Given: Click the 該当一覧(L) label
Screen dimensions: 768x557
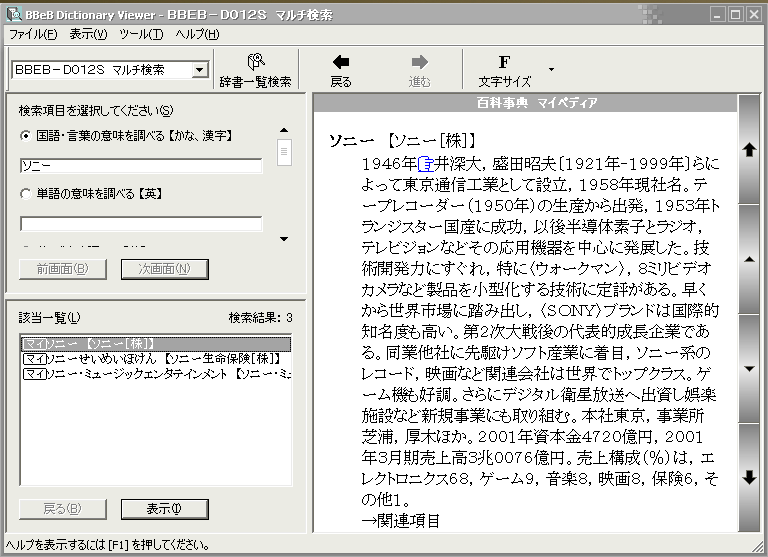Looking at the screenshot, I should (49, 318).
